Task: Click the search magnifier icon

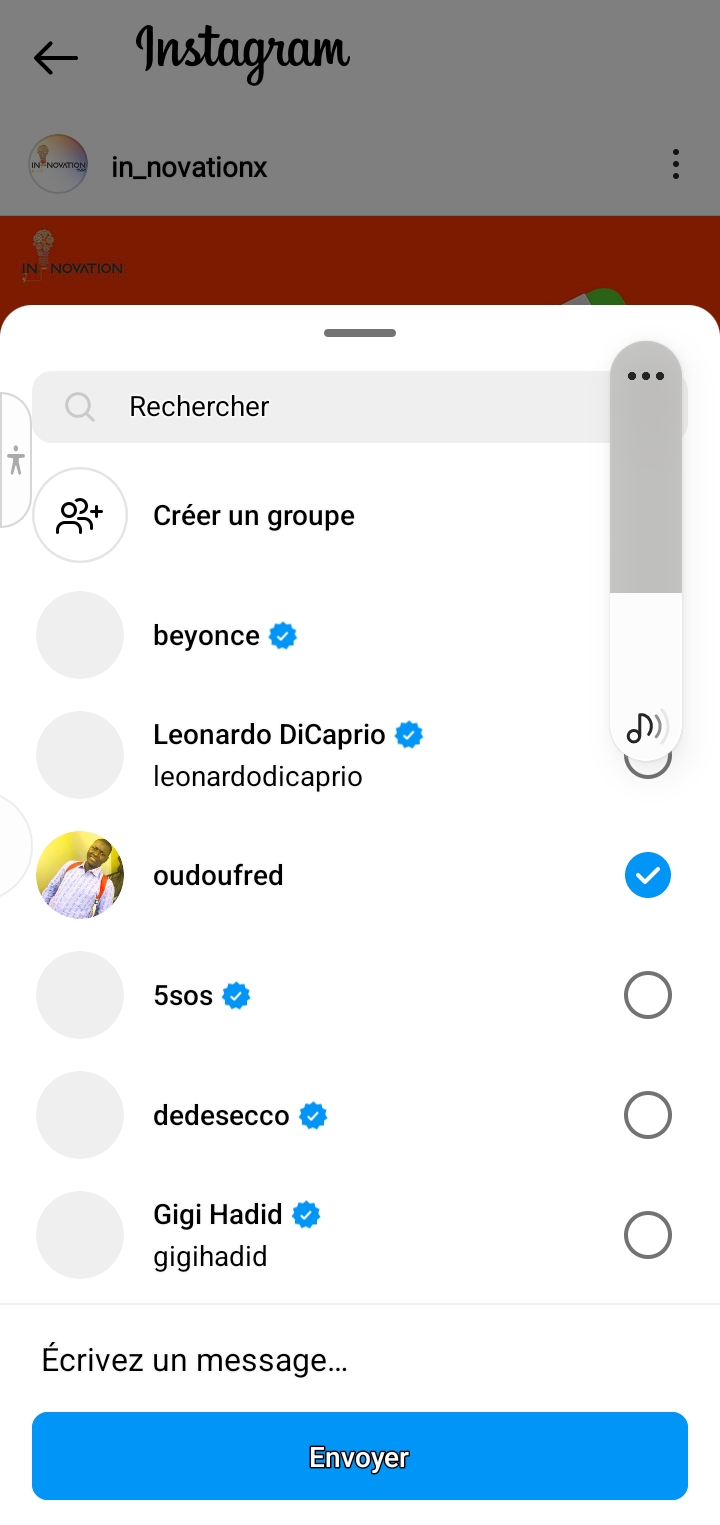Action: (80, 406)
